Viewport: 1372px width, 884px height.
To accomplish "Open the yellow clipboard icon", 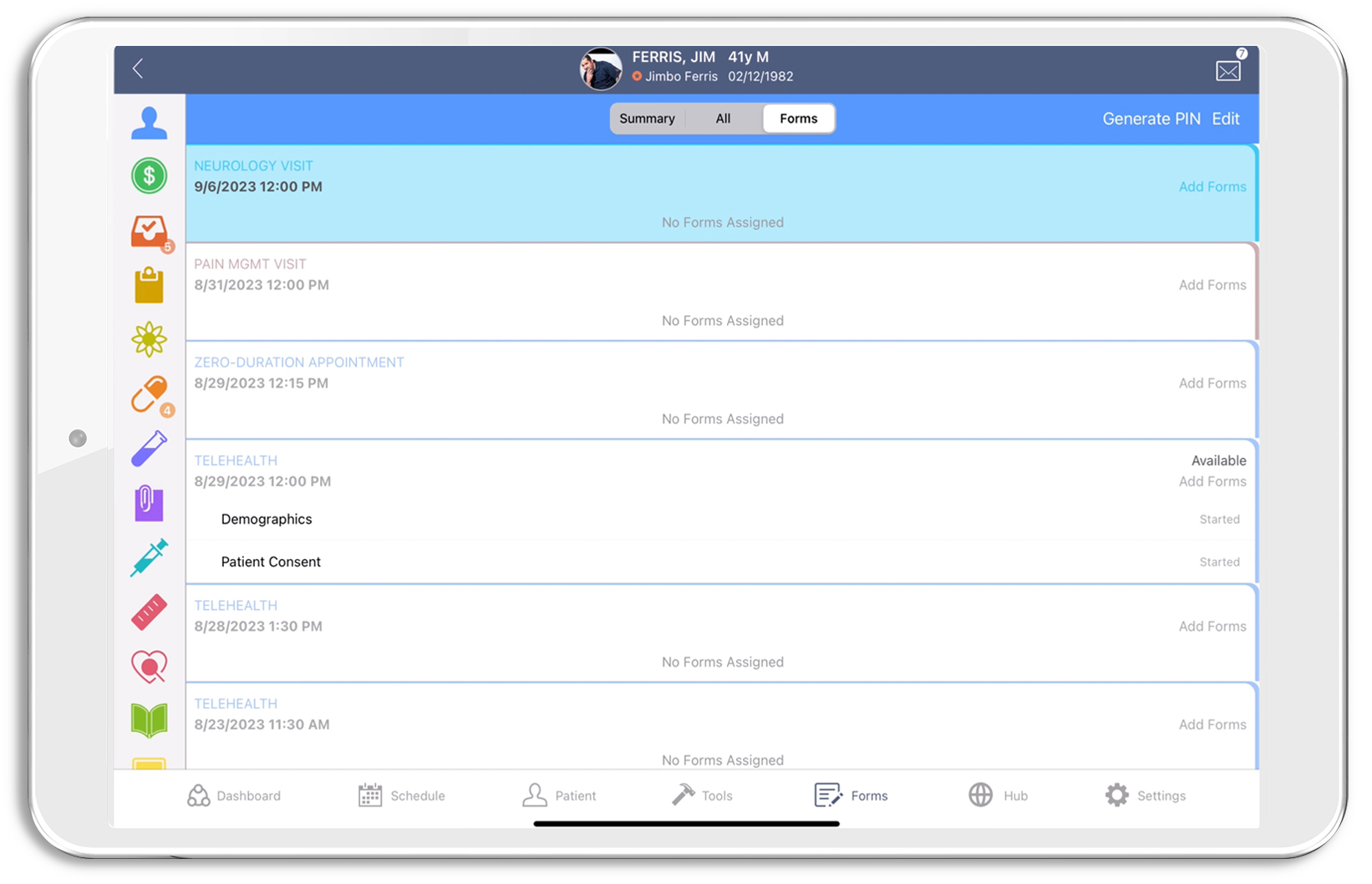I will point(149,285).
